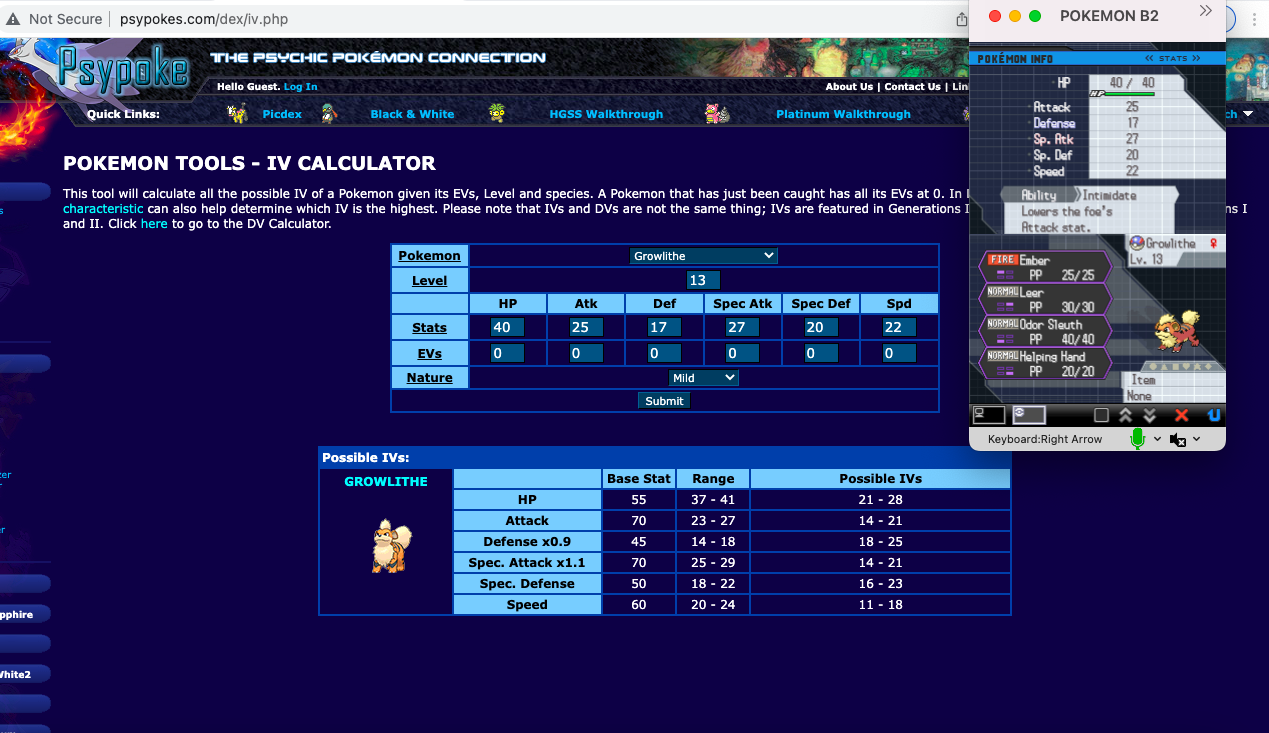This screenshot has height=733, width=1269.
Task: Toggle the square checkbox in emulator toolbar
Action: [1101, 415]
